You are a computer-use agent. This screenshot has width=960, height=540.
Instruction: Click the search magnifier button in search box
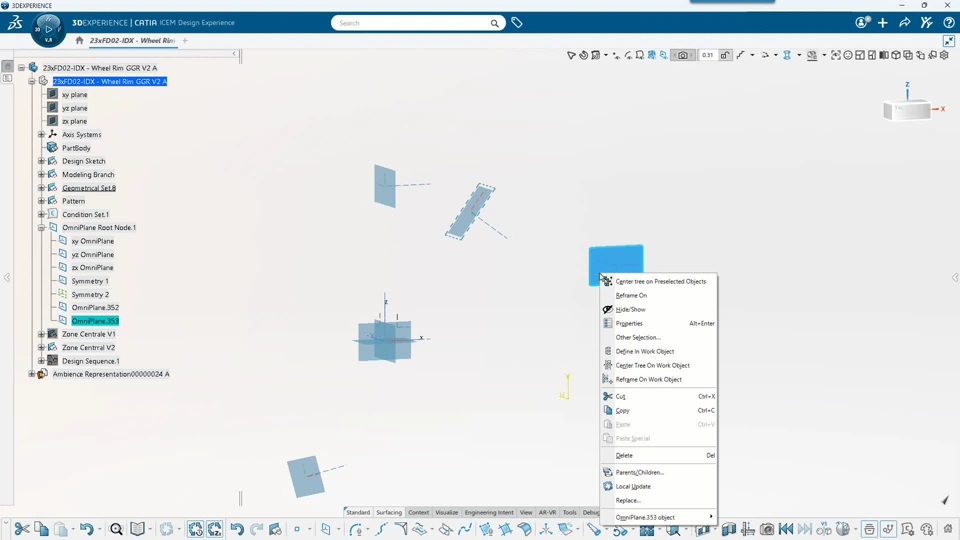(494, 23)
